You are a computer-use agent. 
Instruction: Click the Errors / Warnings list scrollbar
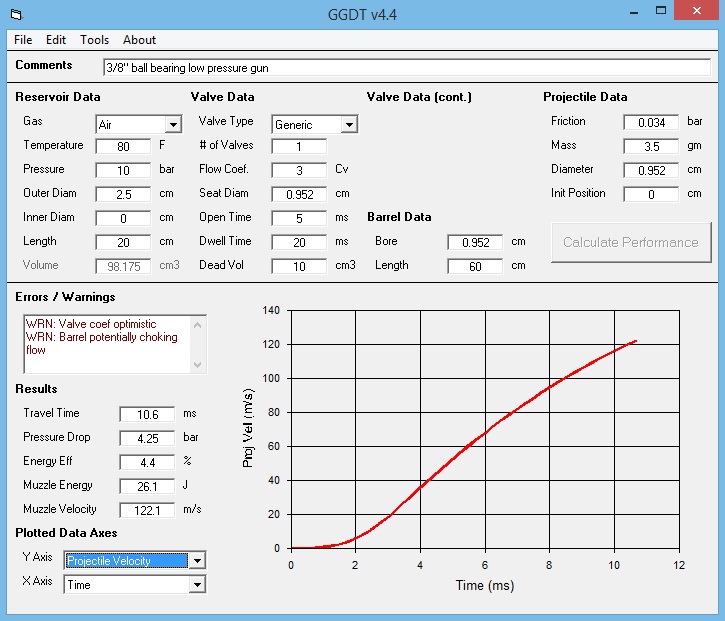coord(198,343)
